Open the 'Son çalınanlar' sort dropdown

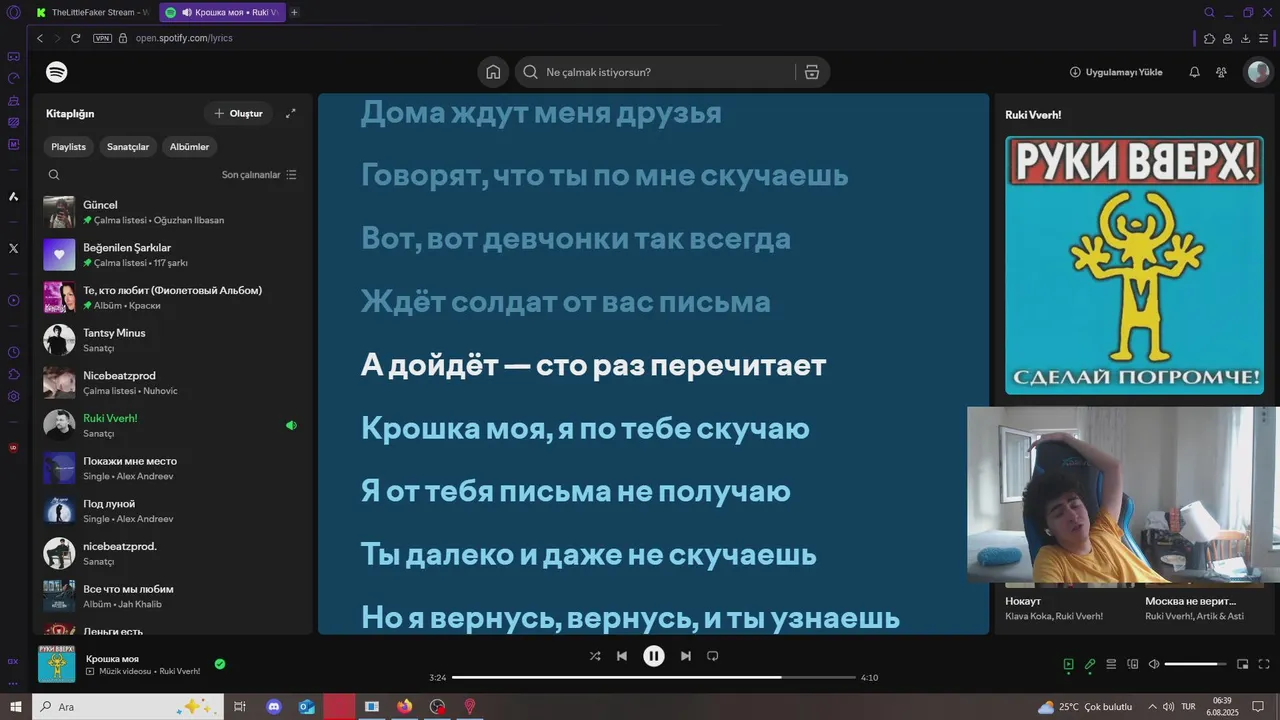(259, 174)
